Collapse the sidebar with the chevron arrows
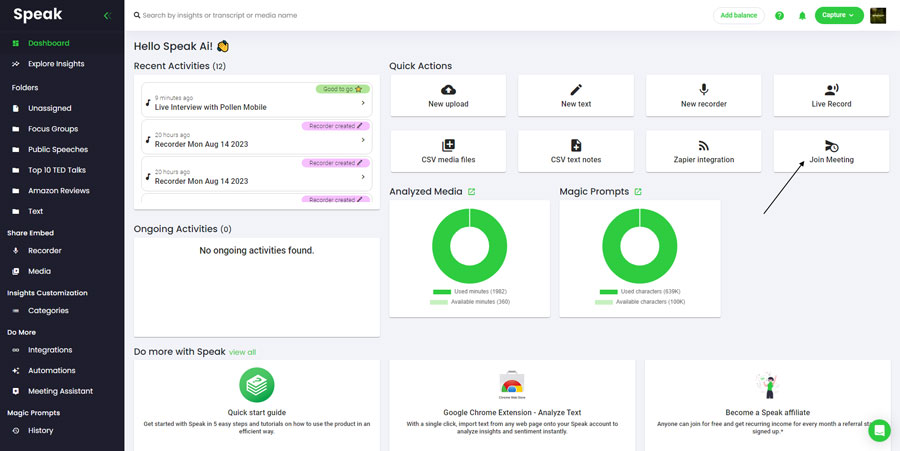The image size is (900, 451). pyautogui.click(x=107, y=16)
